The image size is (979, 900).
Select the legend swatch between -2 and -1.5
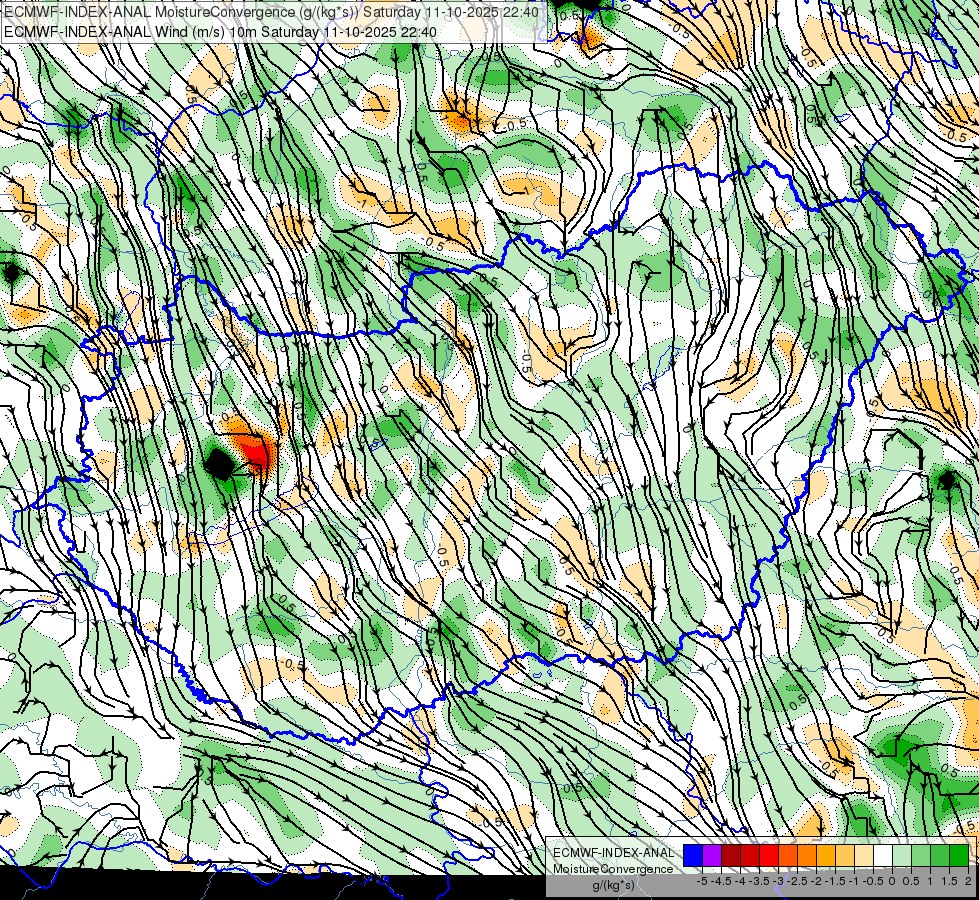(826, 856)
